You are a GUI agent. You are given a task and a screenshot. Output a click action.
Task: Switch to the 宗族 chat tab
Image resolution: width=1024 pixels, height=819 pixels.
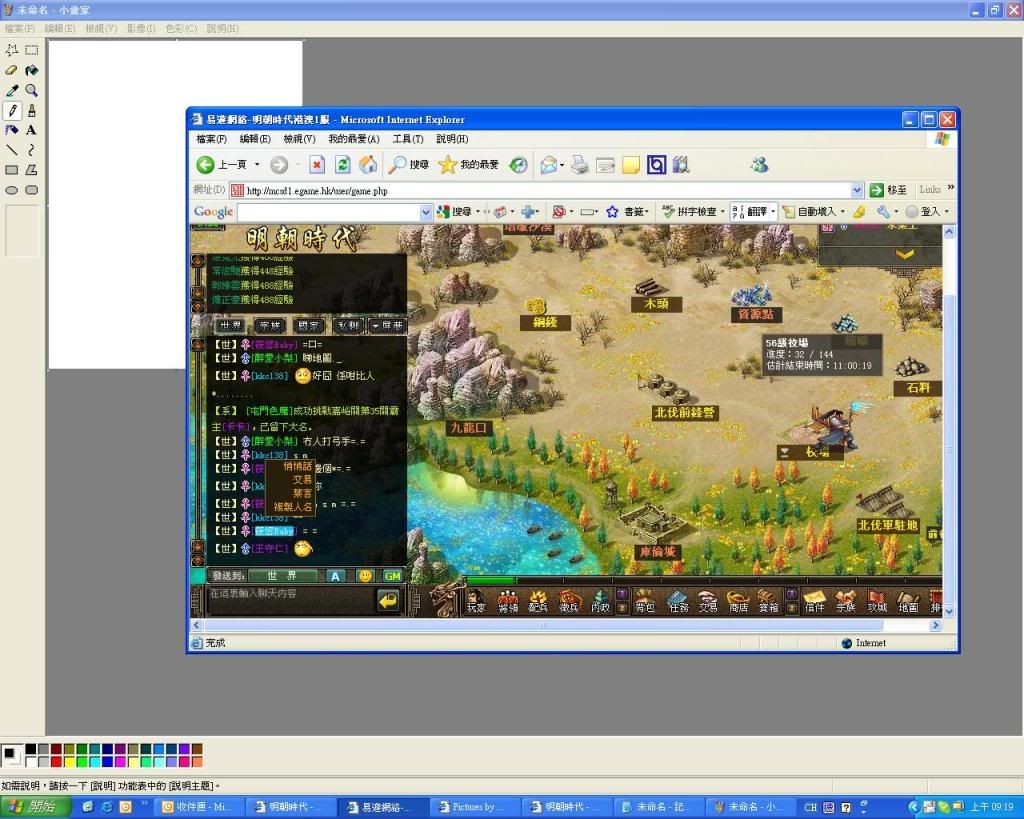tap(270, 325)
